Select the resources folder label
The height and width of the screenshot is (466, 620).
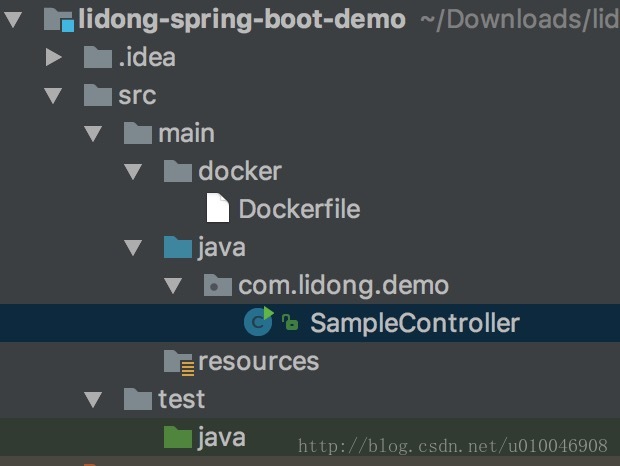pyautogui.click(x=258, y=361)
